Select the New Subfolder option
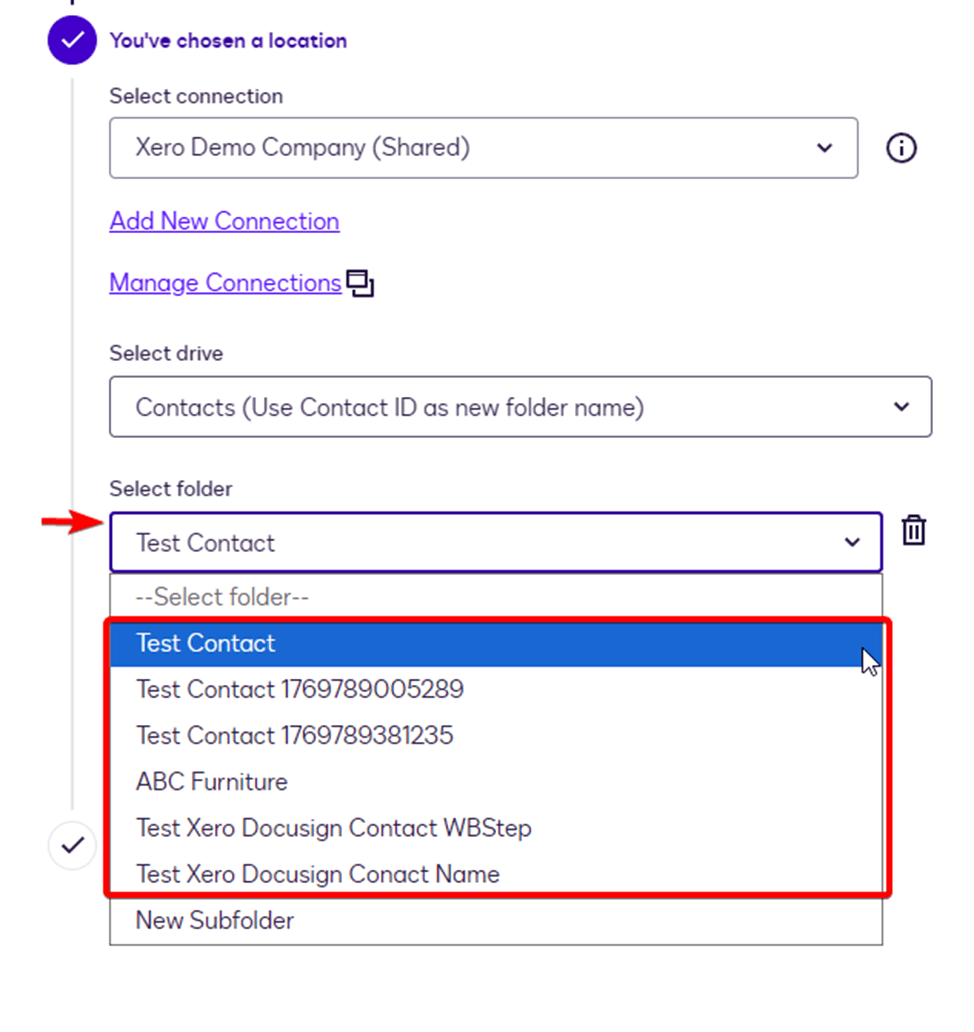974x1032 pixels. (x=215, y=920)
